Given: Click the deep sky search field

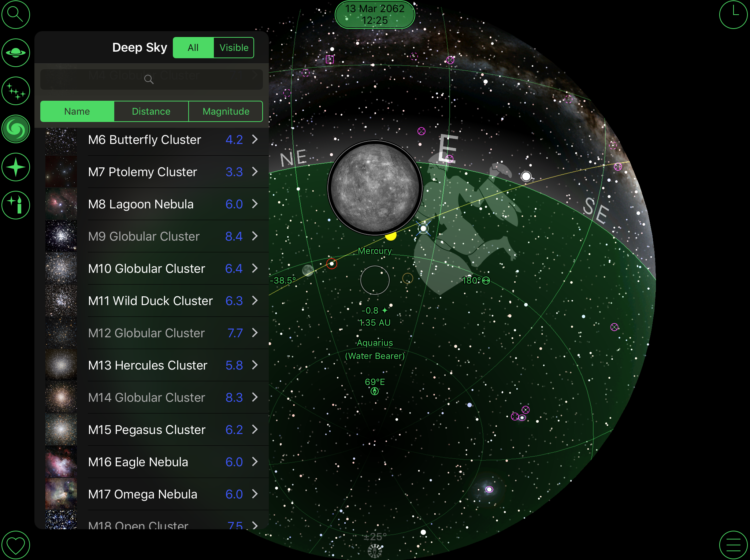Looking at the screenshot, I should click(x=151, y=79).
